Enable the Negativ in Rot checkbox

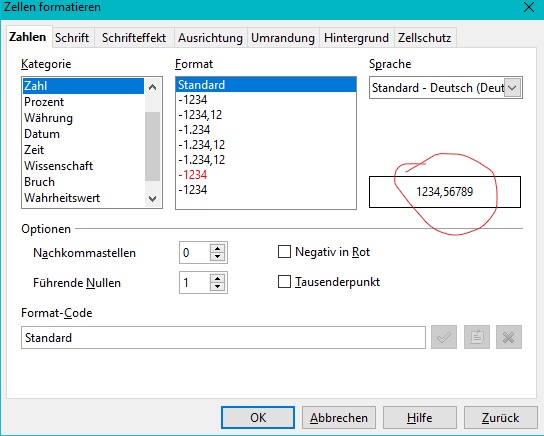click(x=284, y=252)
